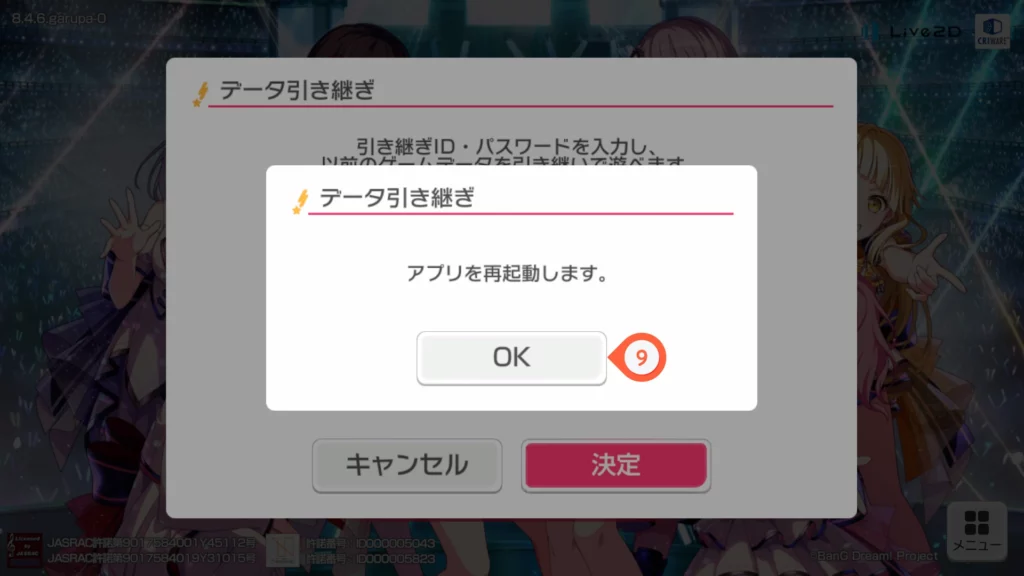Click the message アプリを再起動します。
This screenshot has width=1024, height=576.
[507, 273]
